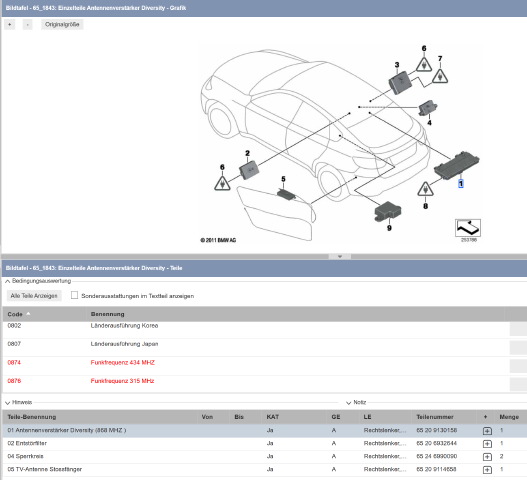Zoom out graphic with minus button

(28, 25)
